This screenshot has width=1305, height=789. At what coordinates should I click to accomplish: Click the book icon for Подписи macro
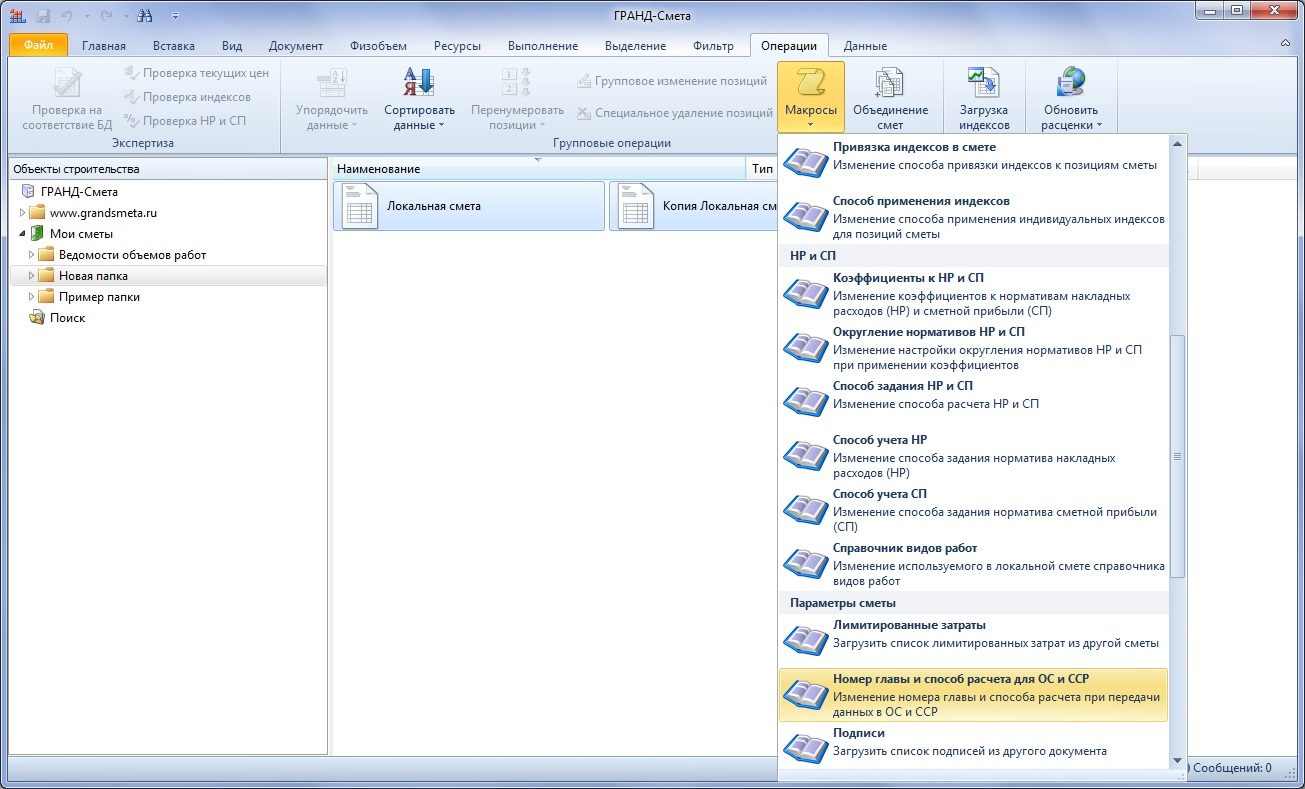[x=804, y=747]
